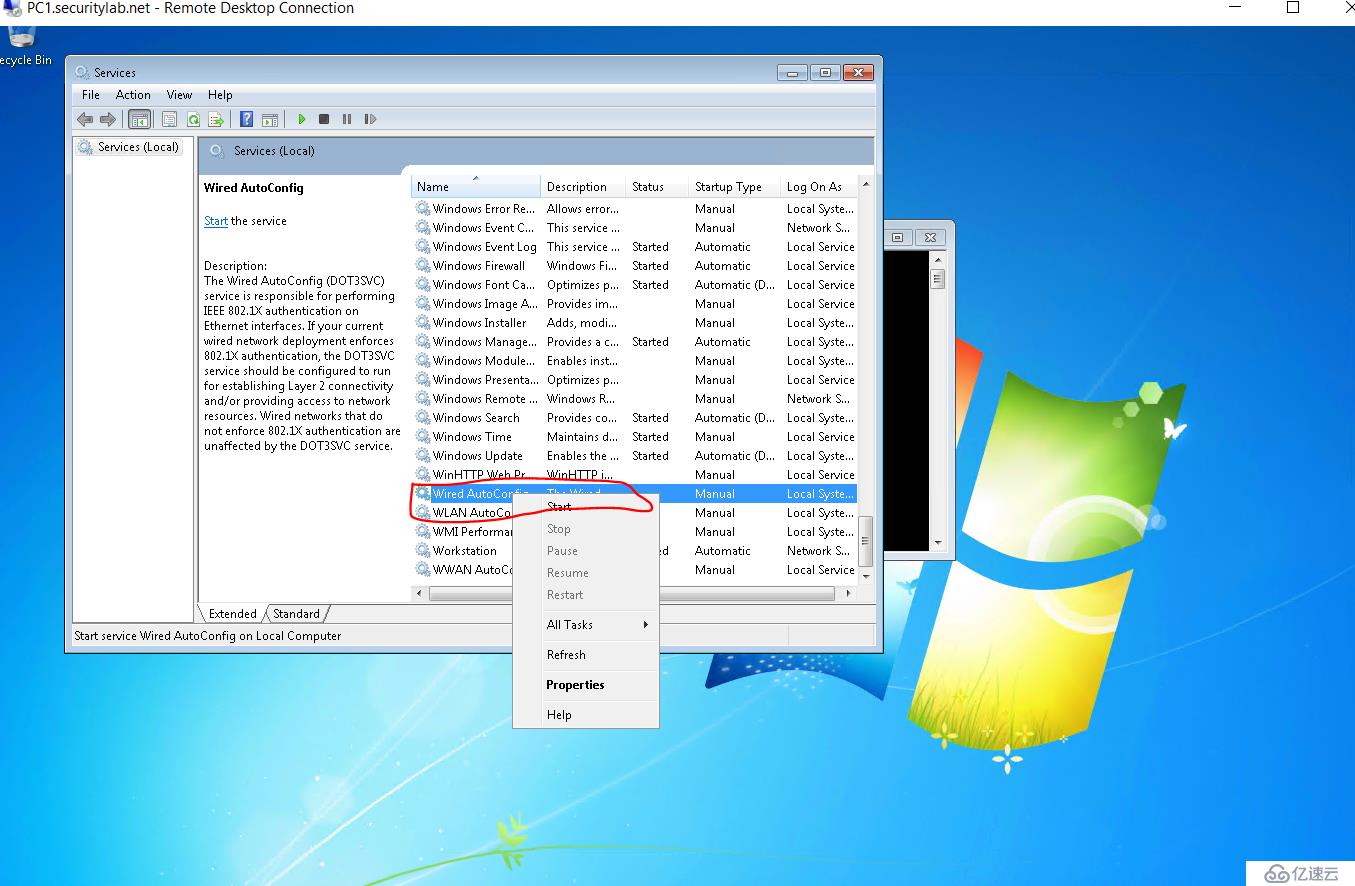Toggle the Show/Hide Console Tree button
This screenshot has height=886, width=1355.
click(140, 119)
